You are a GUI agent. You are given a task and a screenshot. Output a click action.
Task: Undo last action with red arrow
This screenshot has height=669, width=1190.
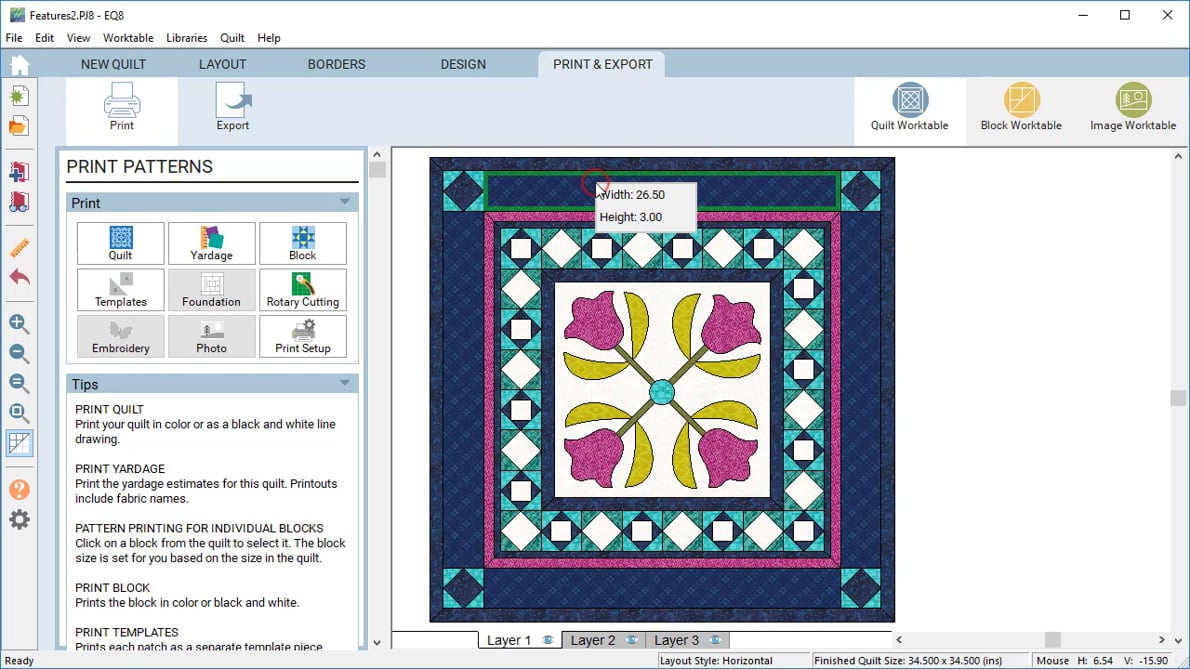[x=19, y=278]
